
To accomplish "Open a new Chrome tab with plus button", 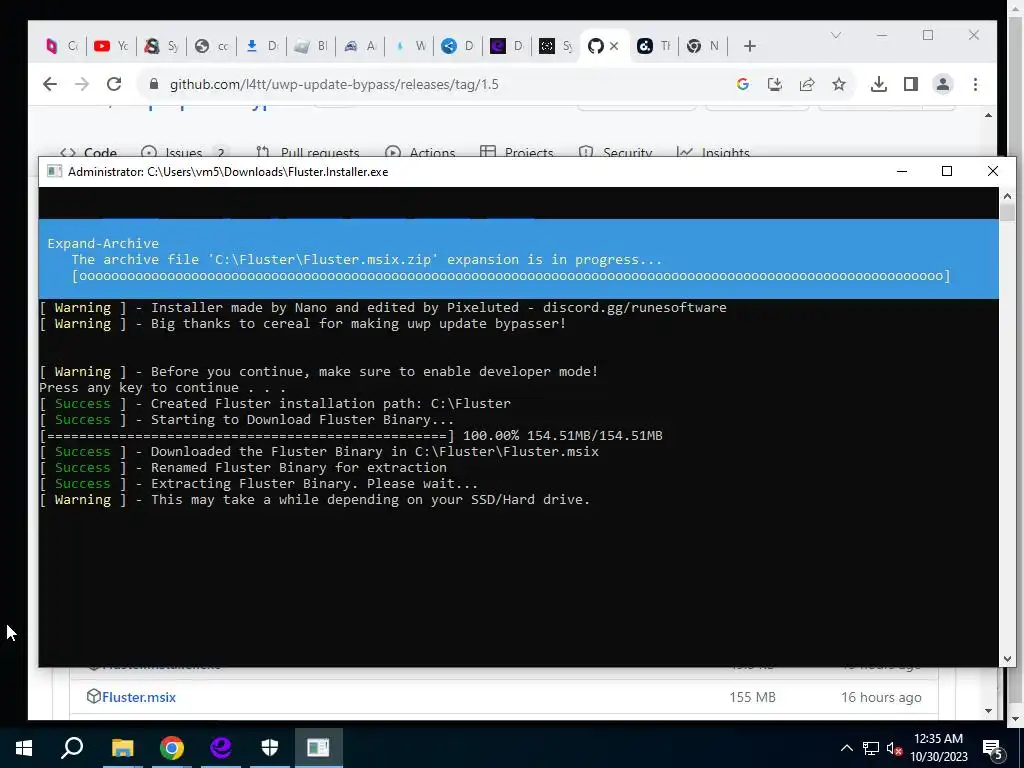I will 750,46.
